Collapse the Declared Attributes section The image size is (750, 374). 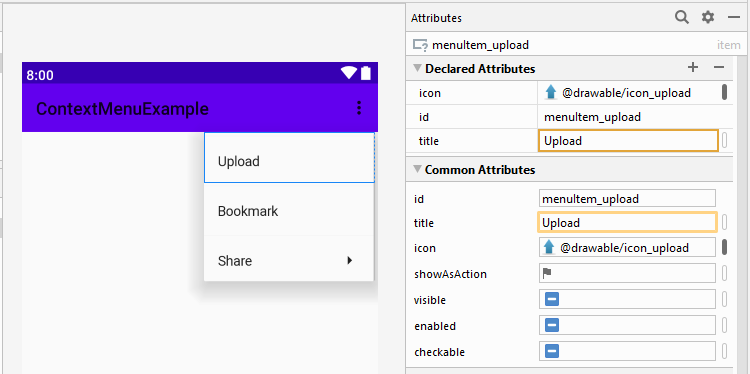[417, 68]
